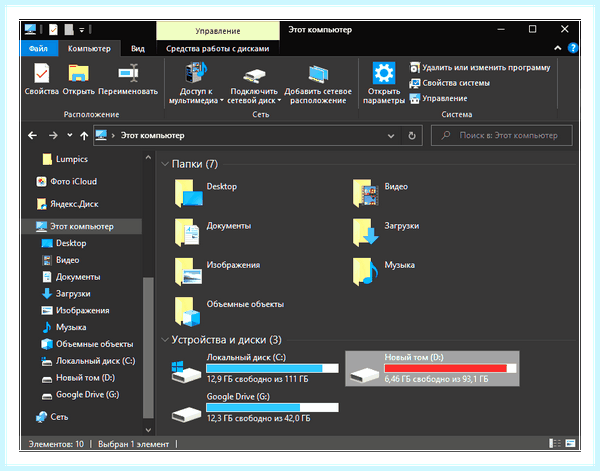This screenshot has width=600, height=471.
Task: Select Локальный диск (C:) in sidebar
Action: 88,361
